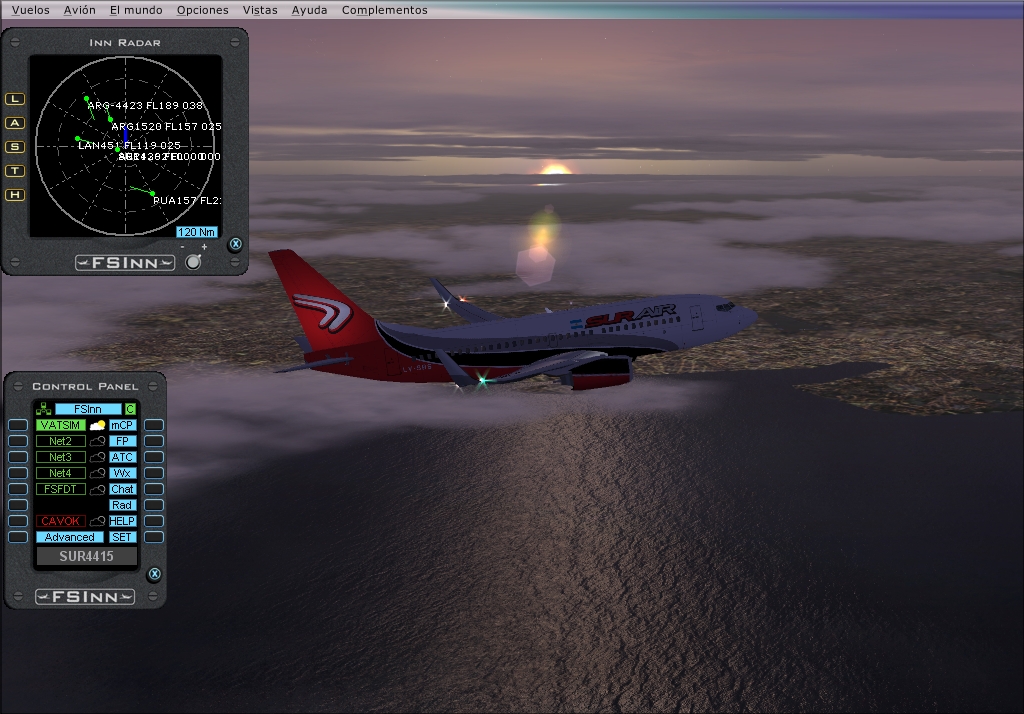Close the Control Panel
Screen dimensions: 1024x714
pos(154,574)
